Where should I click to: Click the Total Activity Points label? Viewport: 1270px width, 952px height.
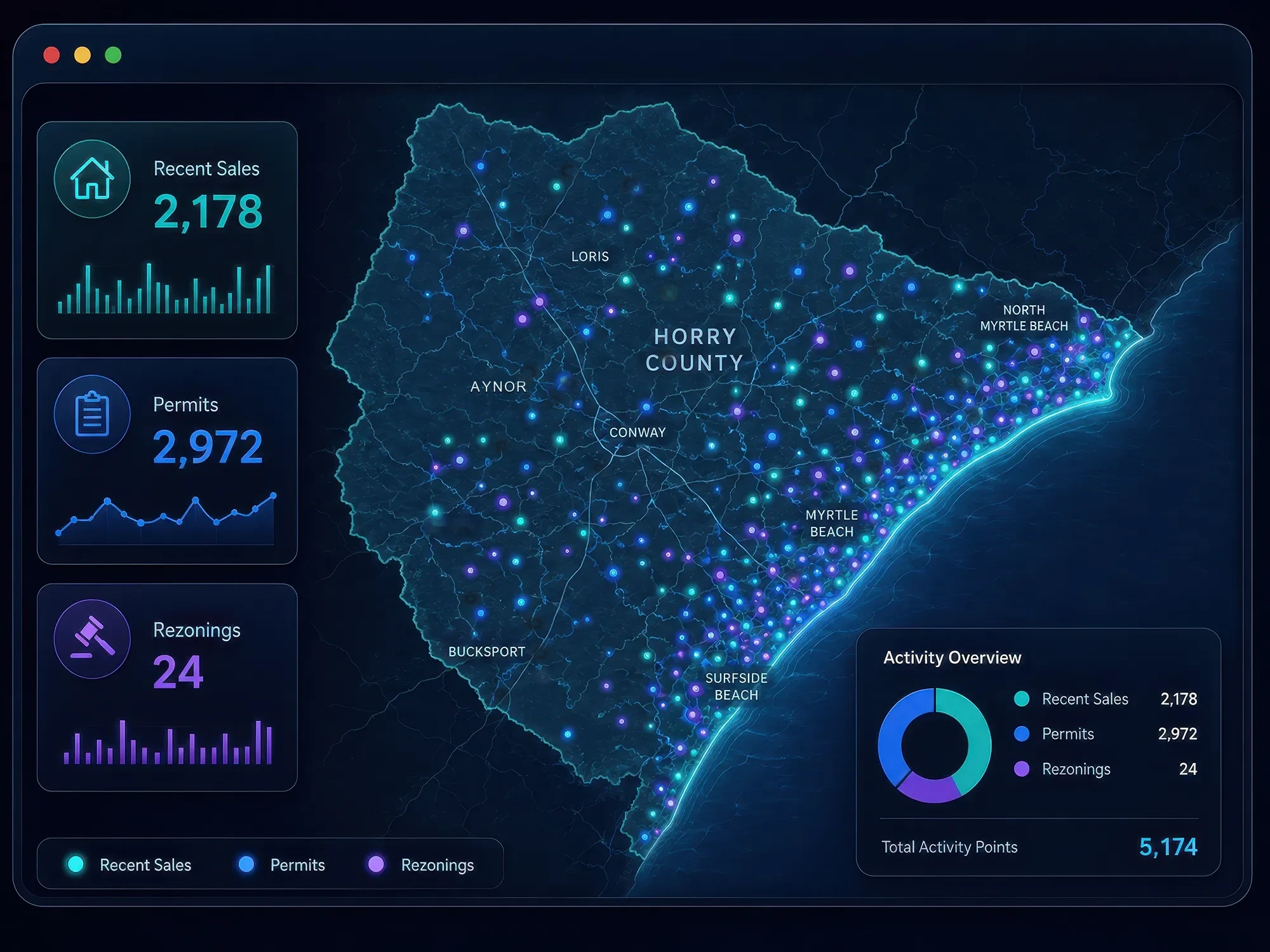coord(949,847)
